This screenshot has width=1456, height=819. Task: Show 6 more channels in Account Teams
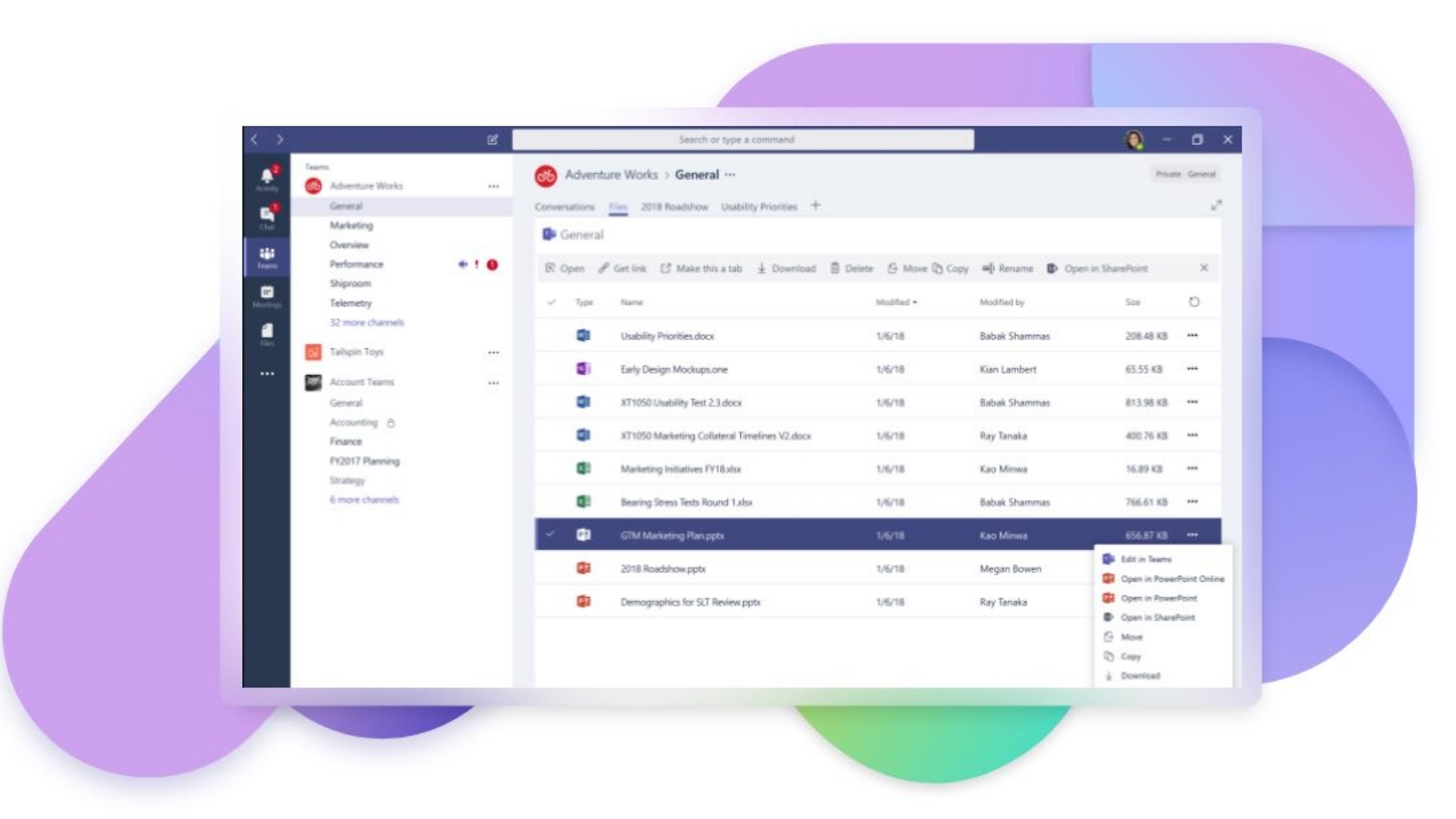(363, 500)
